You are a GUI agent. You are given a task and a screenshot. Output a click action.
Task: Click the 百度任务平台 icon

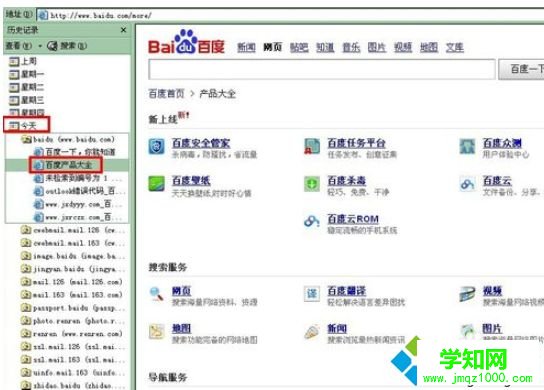(312, 146)
